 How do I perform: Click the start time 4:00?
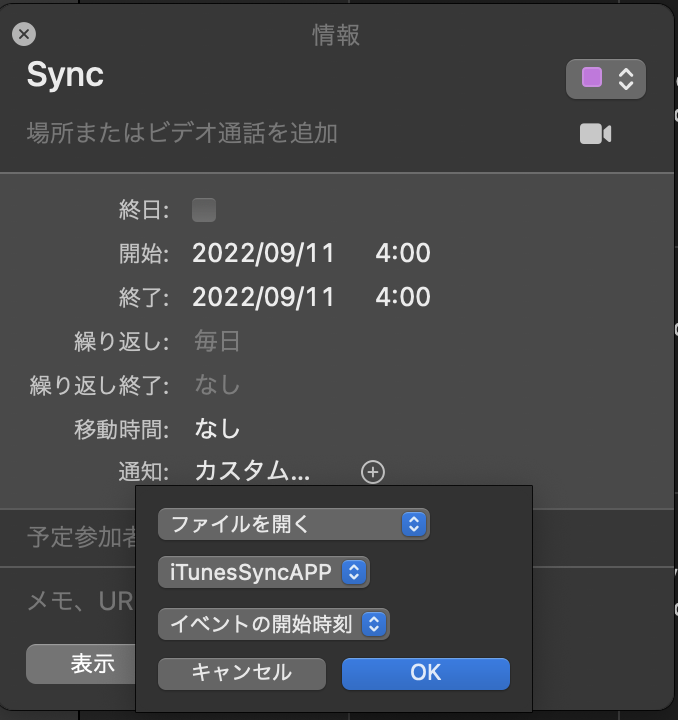(403, 253)
